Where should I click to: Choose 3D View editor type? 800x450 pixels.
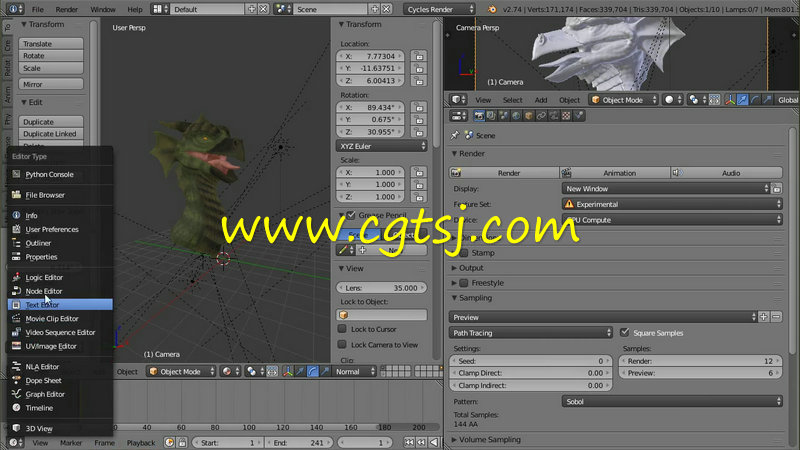(x=60, y=429)
